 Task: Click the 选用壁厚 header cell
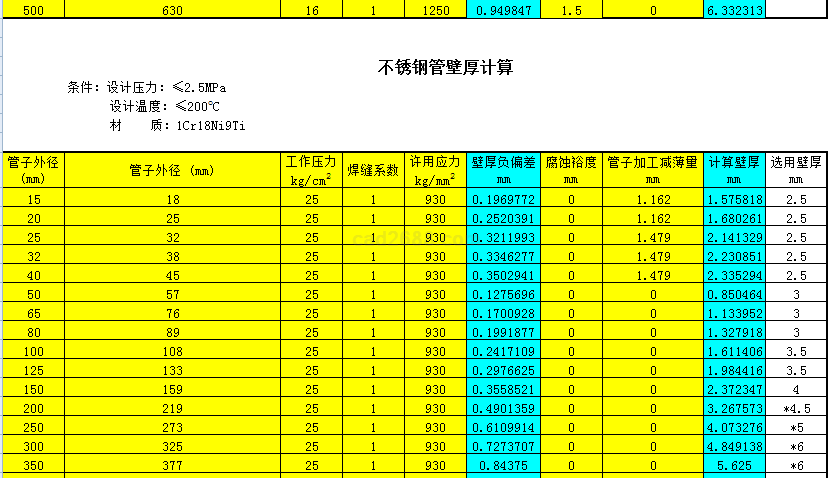pyautogui.click(x=796, y=170)
